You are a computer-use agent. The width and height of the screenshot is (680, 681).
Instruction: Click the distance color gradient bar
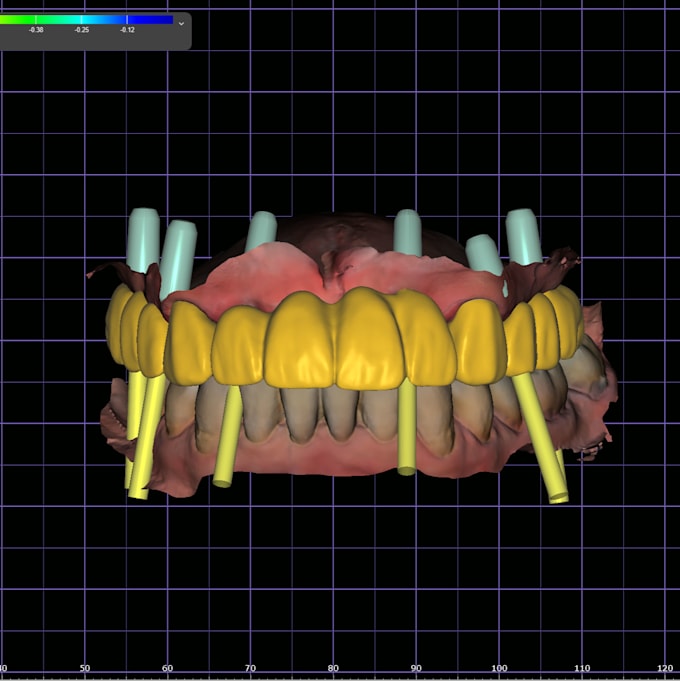tap(86, 20)
